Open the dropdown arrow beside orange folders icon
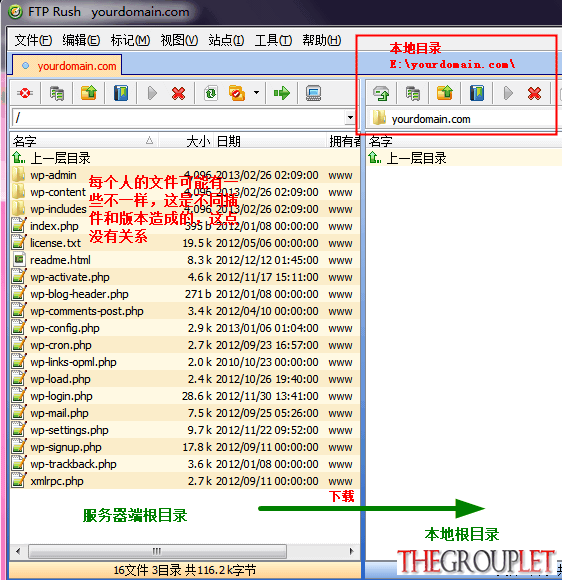The height and width of the screenshot is (580, 562). click(x=256, y=93)
